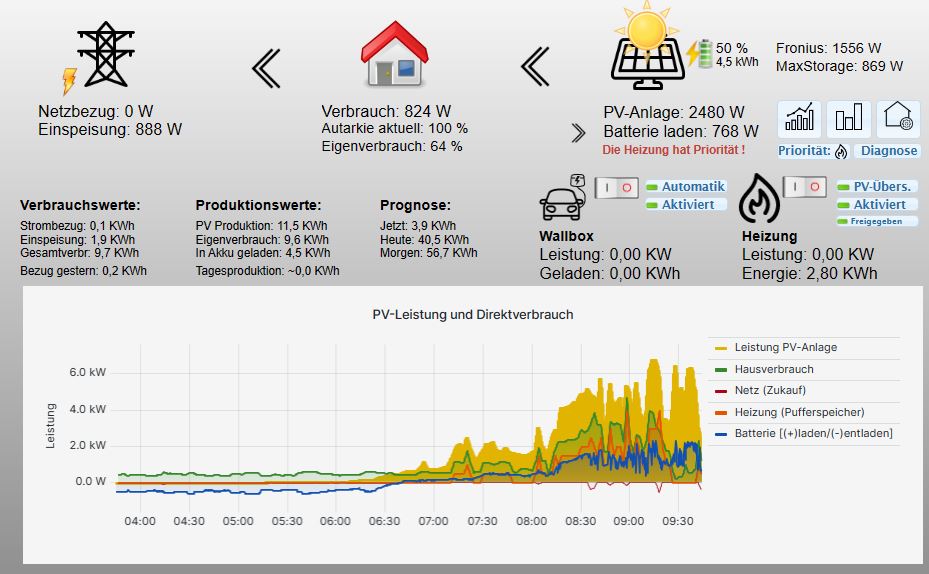Click the Priorität button
The image size is (929, 574).
tap(813, 151)
